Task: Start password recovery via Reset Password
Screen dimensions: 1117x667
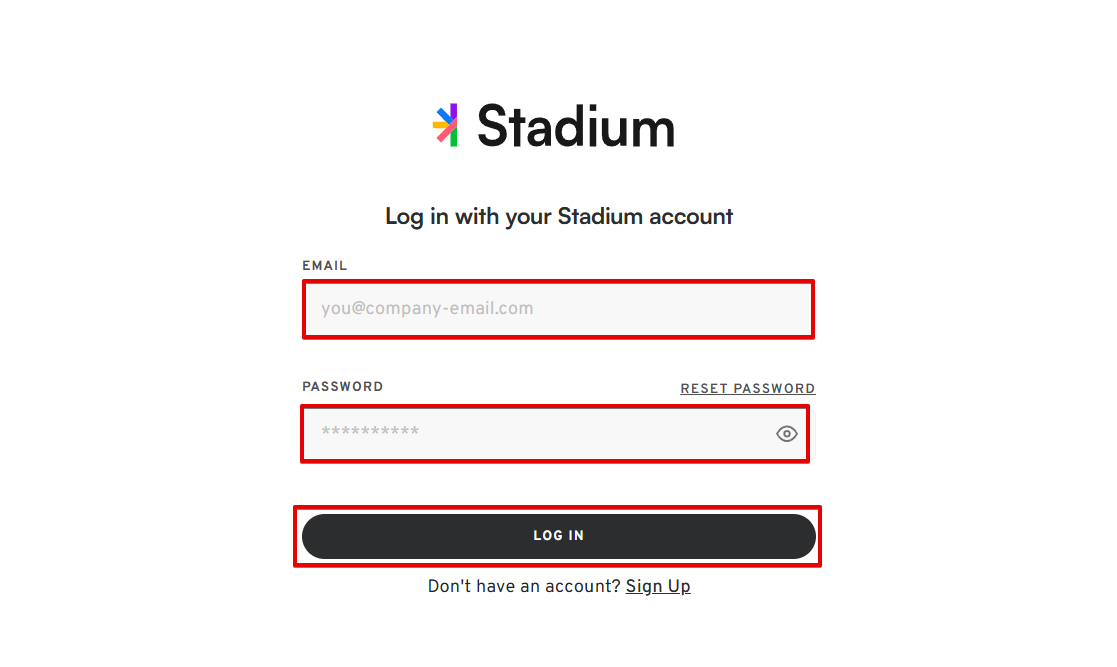Action: click(x=747, y=388)
